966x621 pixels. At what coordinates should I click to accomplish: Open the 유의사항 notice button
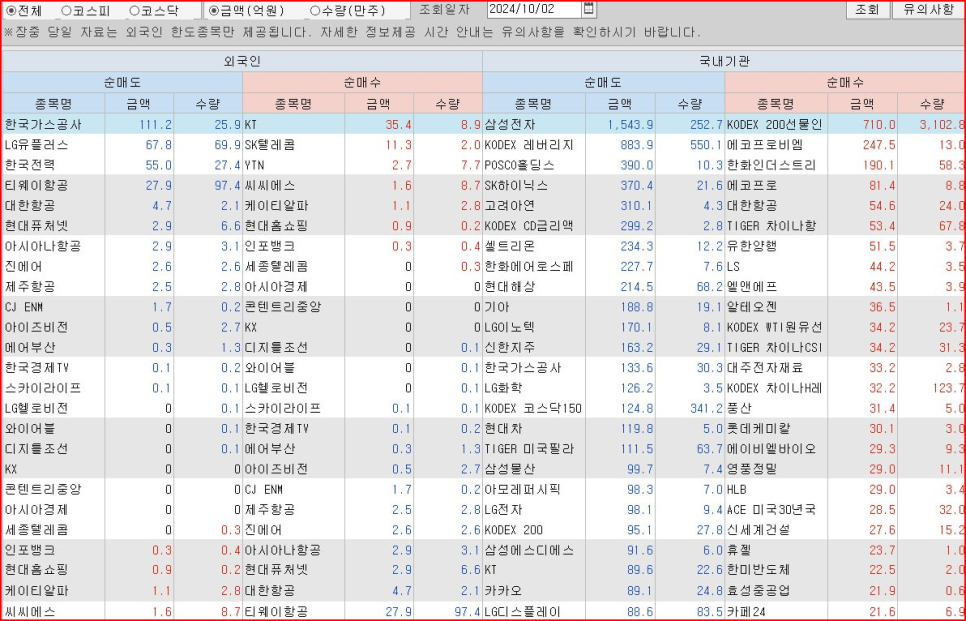pyautogui.click(x=928, y=9)
